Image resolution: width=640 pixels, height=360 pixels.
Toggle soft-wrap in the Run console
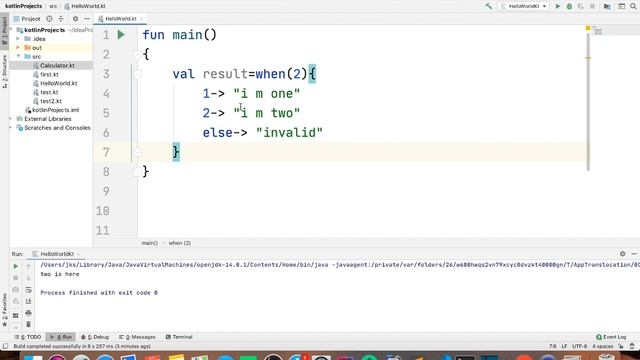click(28, 289)
